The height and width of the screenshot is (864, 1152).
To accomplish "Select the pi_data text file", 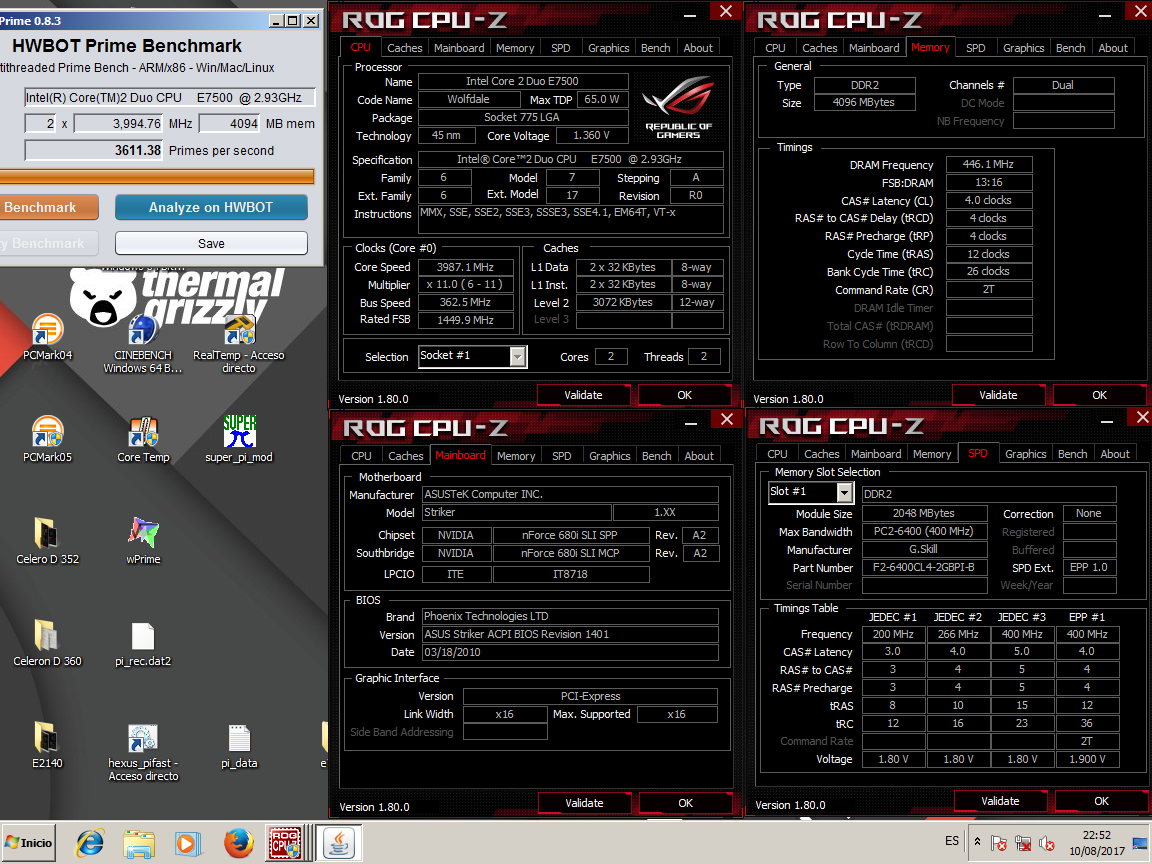I will click(x=240, y=746).
